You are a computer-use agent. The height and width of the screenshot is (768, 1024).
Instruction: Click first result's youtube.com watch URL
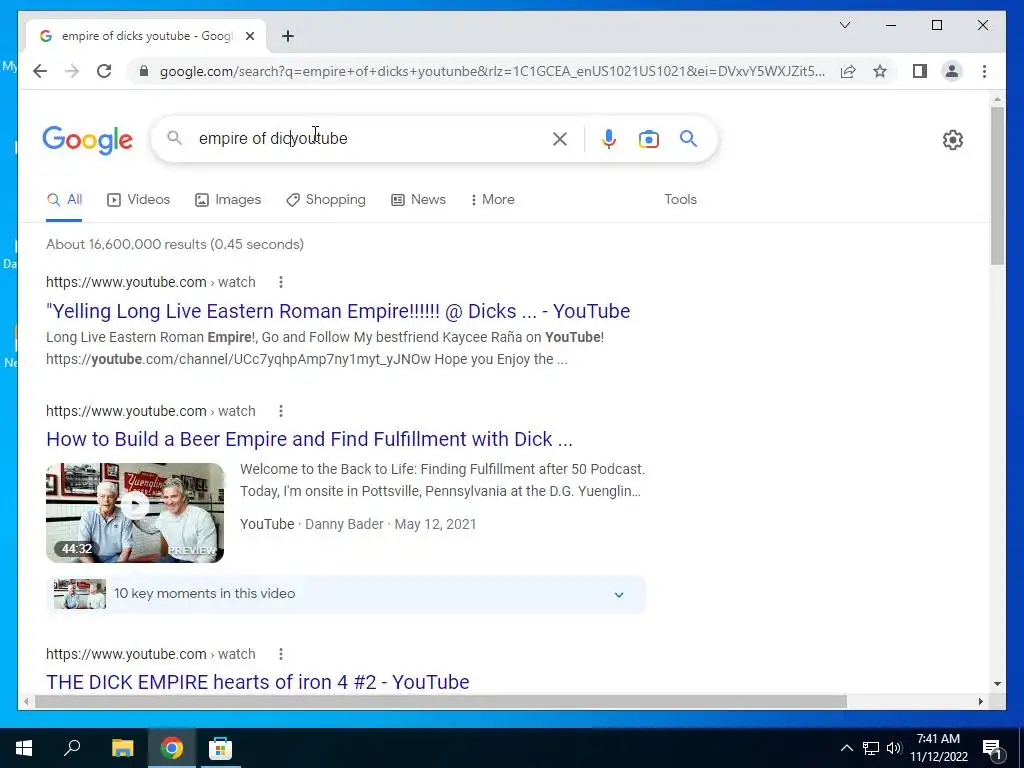coord(151,282)
